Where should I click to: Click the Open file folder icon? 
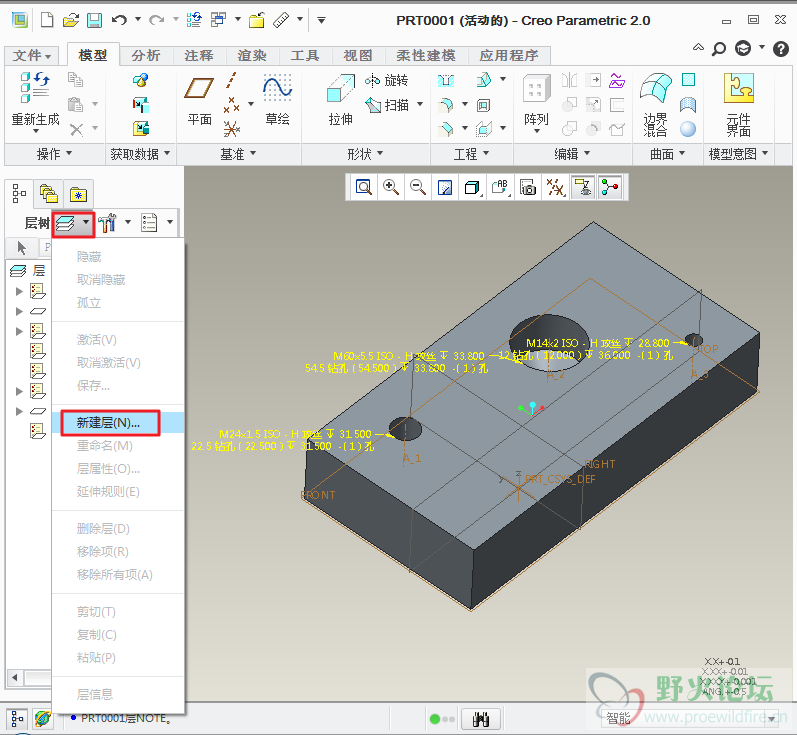[71, 20]
